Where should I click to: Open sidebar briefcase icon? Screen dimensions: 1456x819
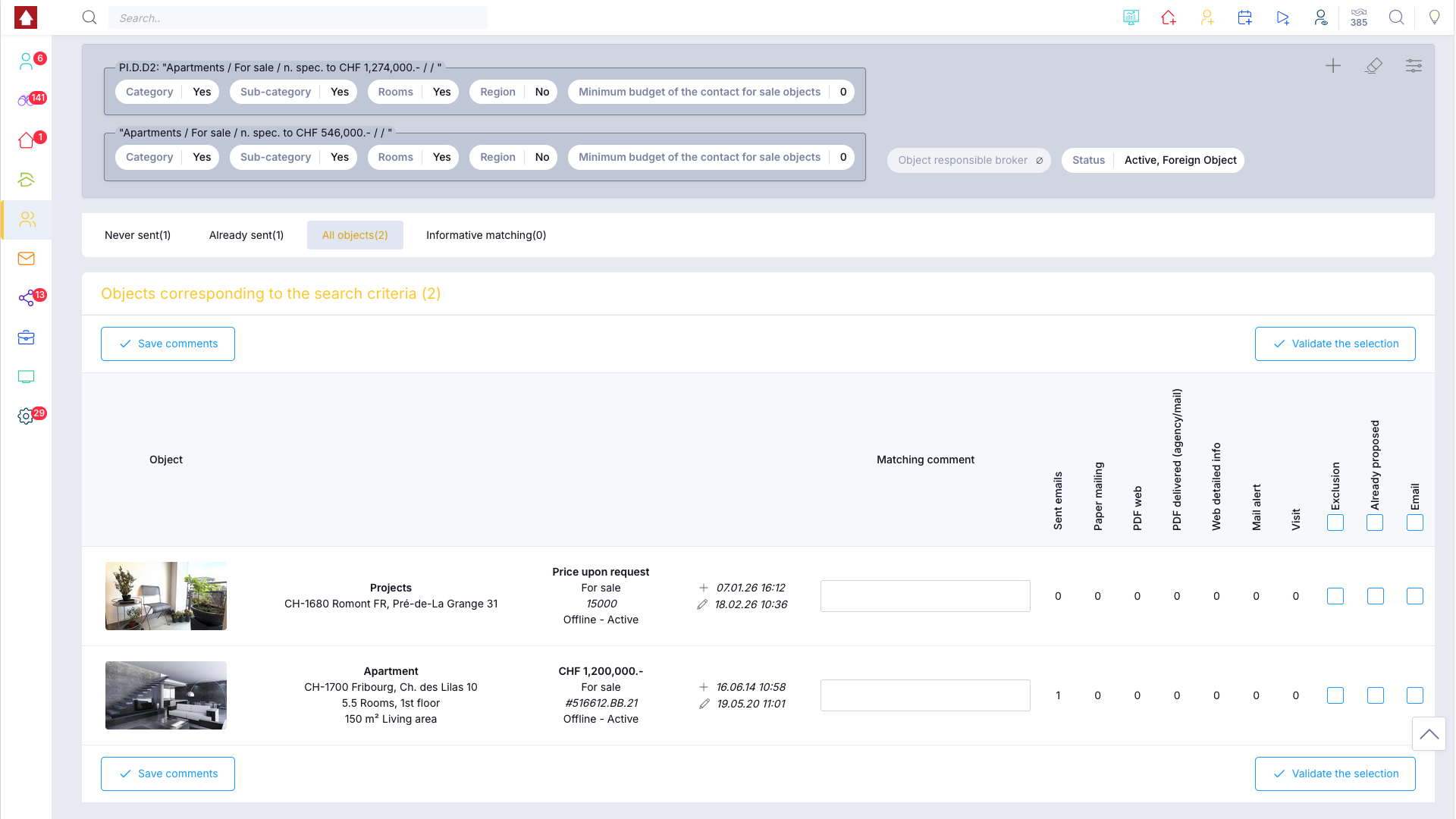(x=27, y=337)
